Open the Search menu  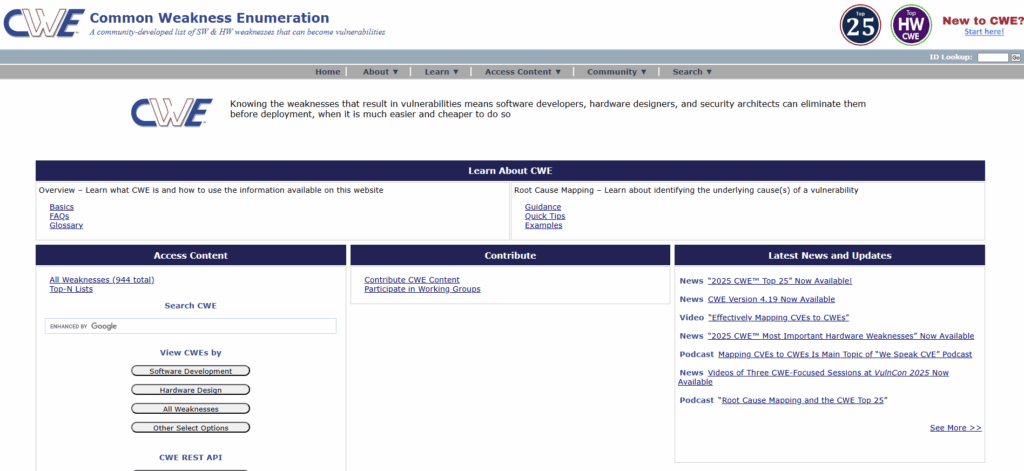click(692, 72)
